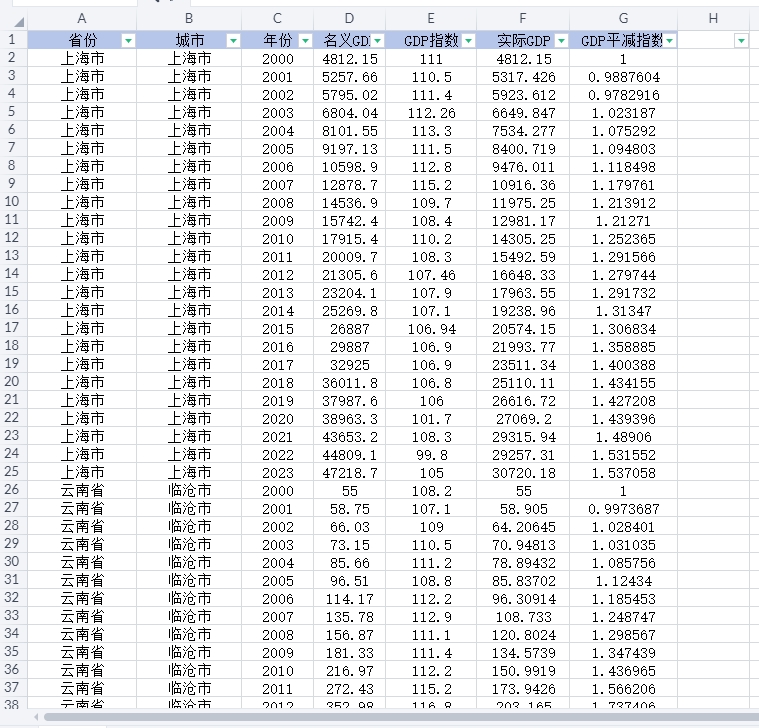Select cell with value 5257.66
The width and height of the screenshot is (759, 728).
pyautogui.click(x=349, y=76)
